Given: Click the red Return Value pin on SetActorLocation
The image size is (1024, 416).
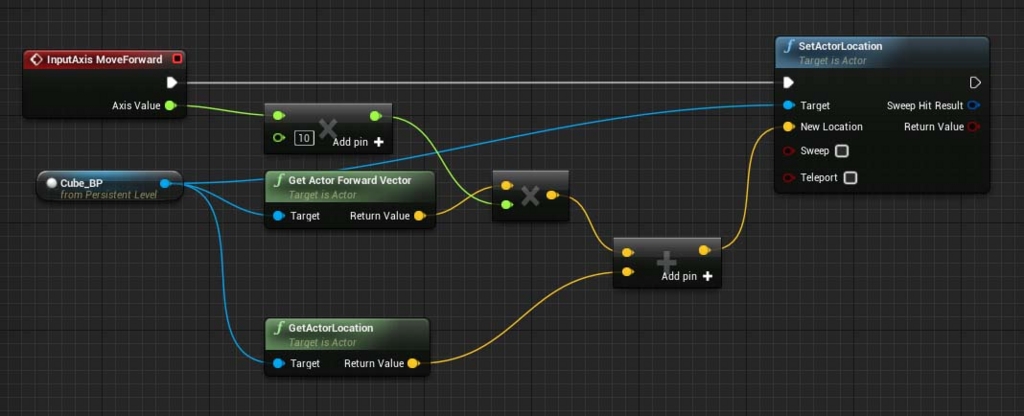Looking at the screenshot, I should point(974,127).
